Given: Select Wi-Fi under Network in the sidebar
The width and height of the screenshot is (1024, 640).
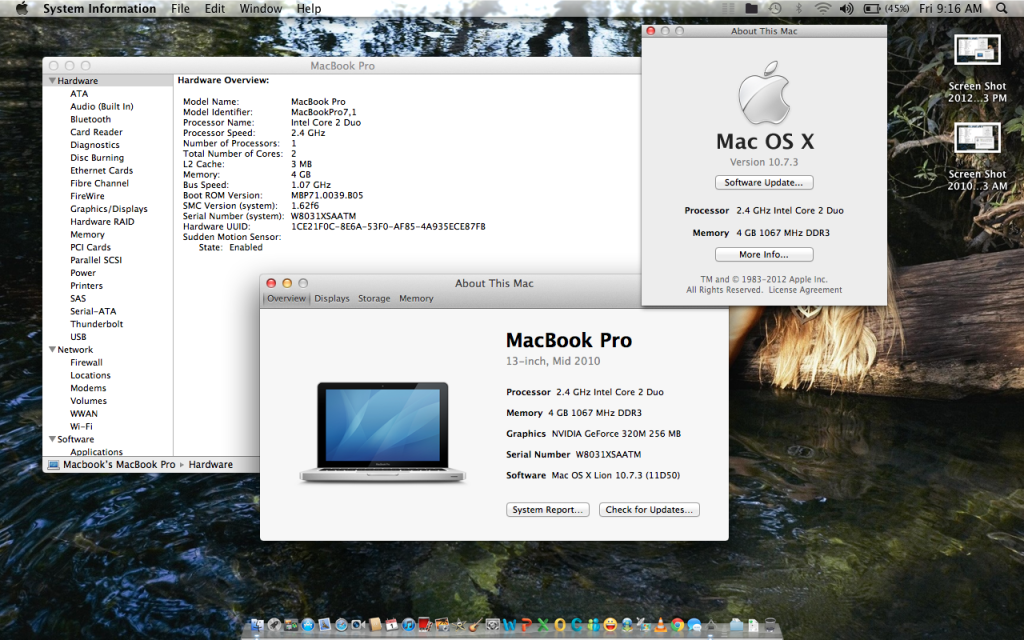Looking at the screenshot, I should coord(82,426).
